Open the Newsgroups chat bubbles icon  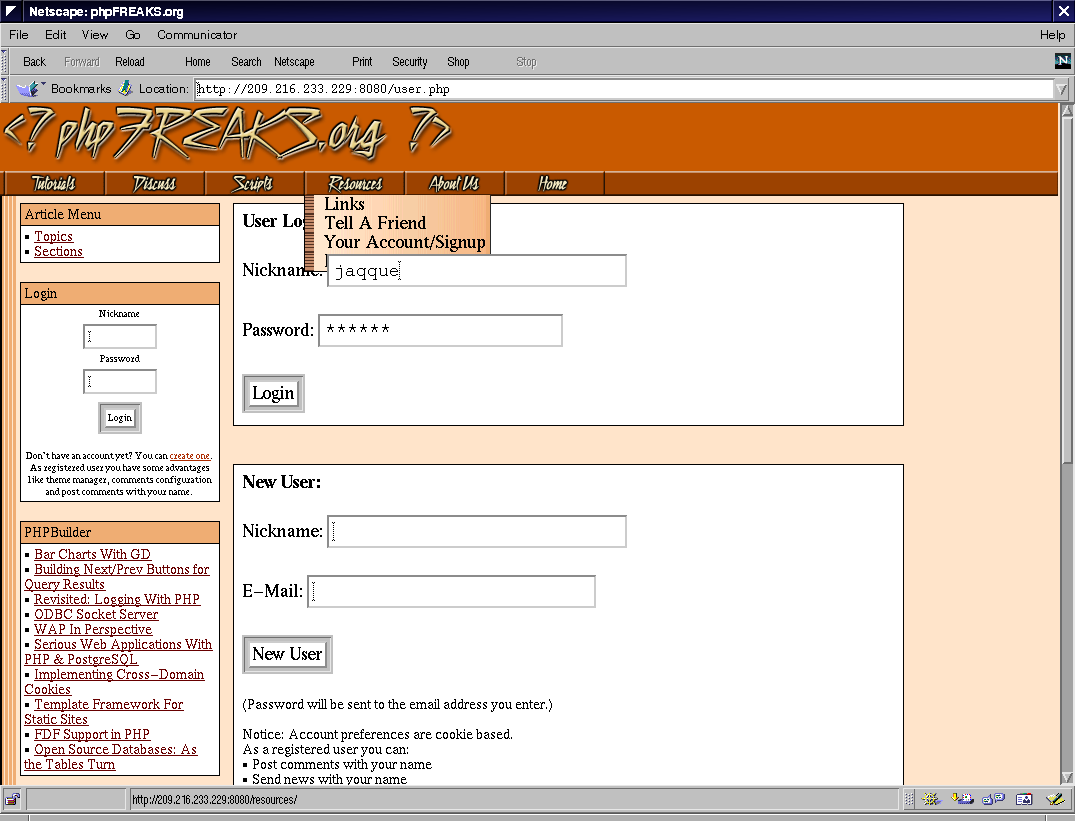click(993, 799)
